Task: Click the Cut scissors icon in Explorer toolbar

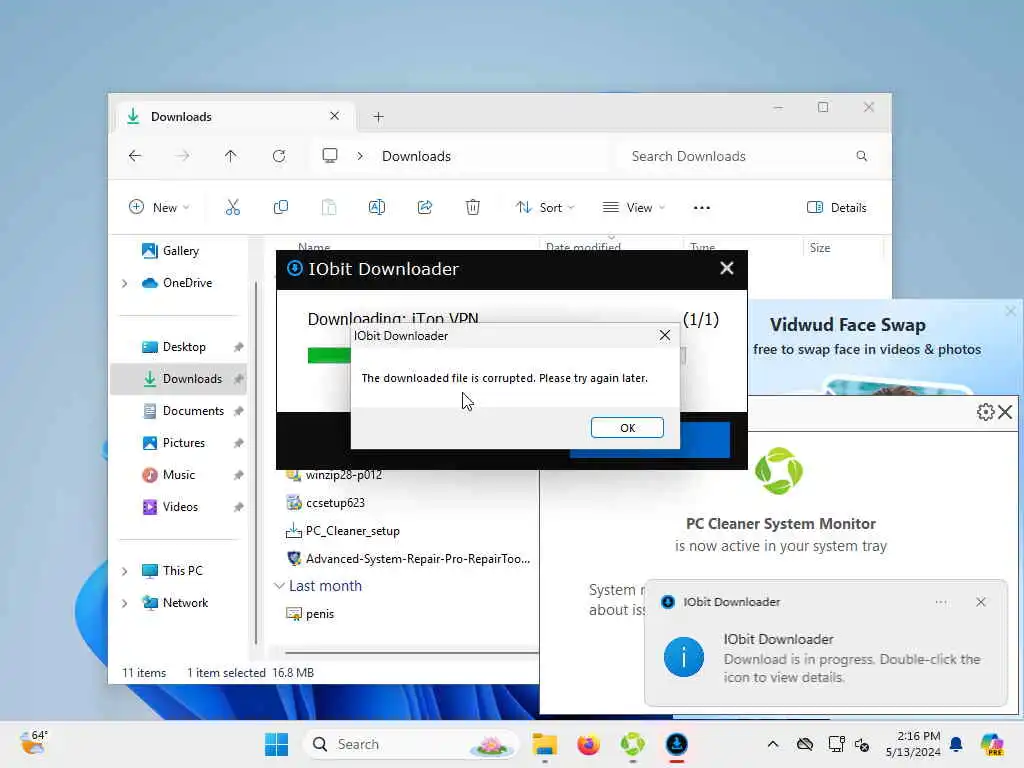Action: coord(232,208)
